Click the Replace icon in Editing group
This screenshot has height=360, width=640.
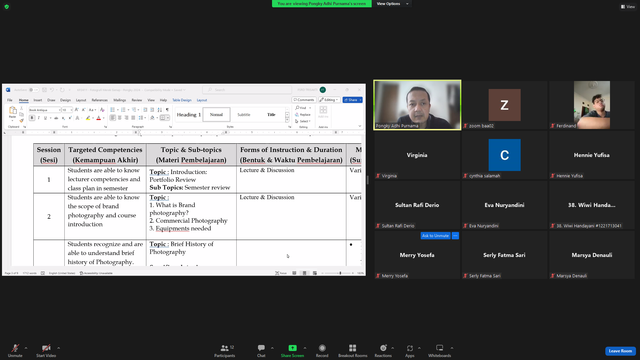tap(303, 115)
